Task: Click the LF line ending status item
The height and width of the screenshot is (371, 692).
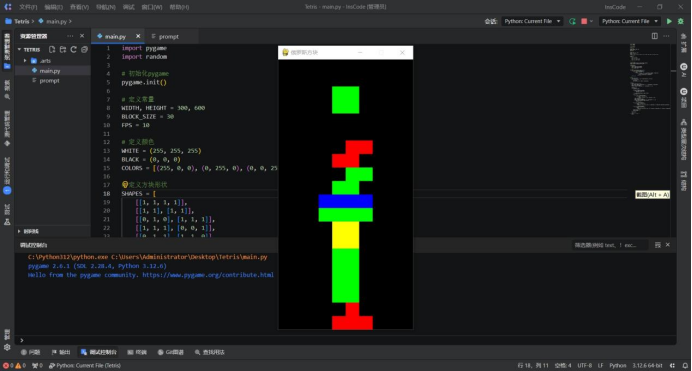Action: tap(601, 365)
